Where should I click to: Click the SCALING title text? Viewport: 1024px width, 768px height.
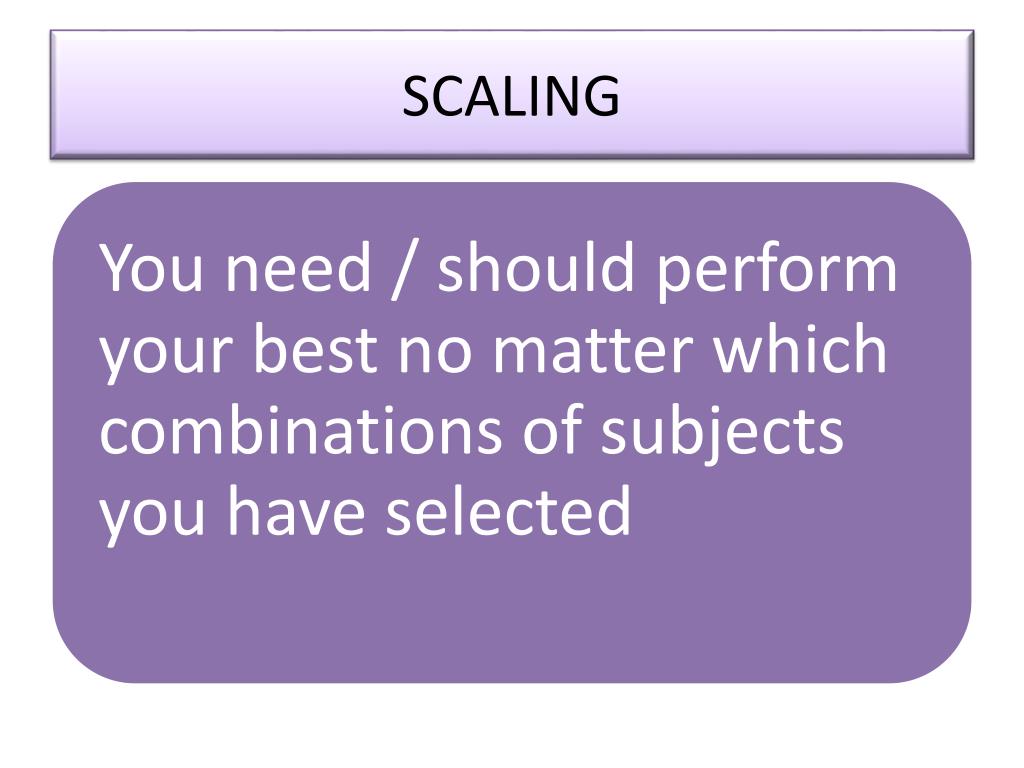coord(511,96)
